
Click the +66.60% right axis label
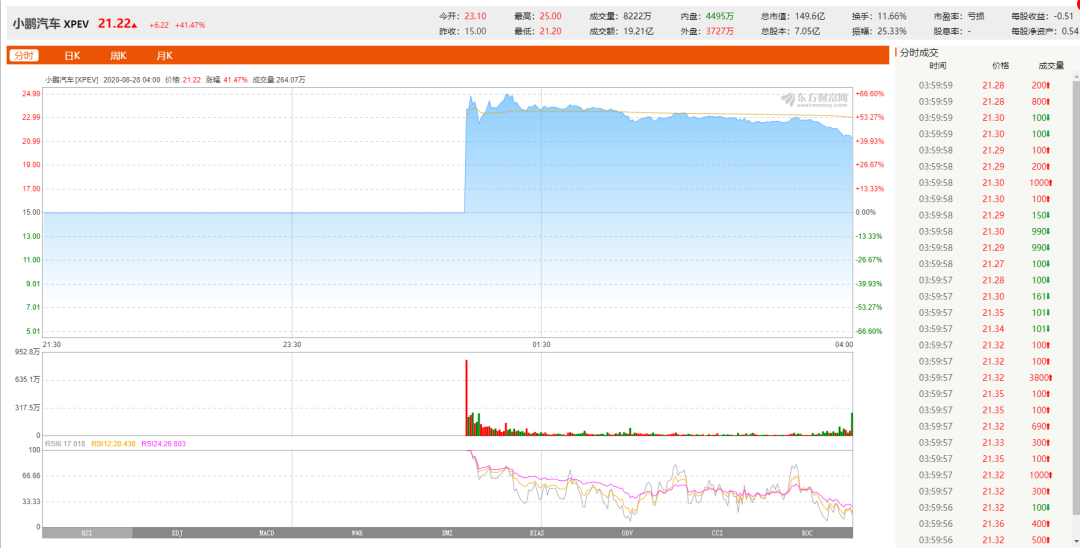[x=869, y=94]
